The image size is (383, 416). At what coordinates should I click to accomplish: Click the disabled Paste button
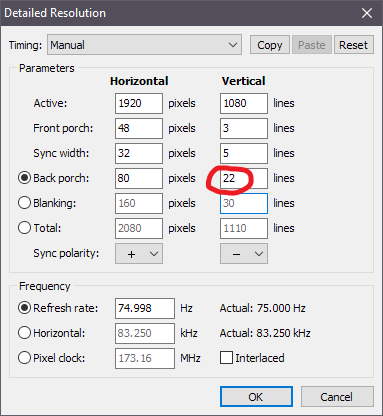312,45
